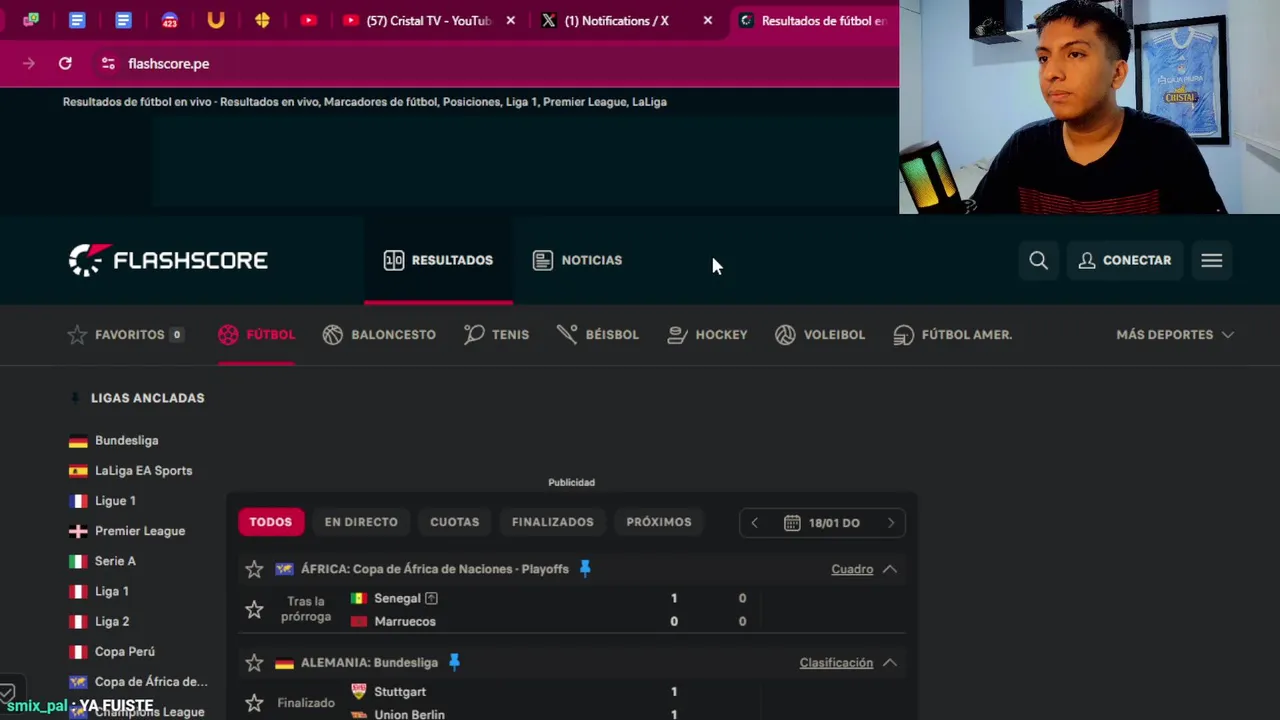Open site information icon beside flashscore.pe
The image size is (1280, 720).
tap(108, 63)
